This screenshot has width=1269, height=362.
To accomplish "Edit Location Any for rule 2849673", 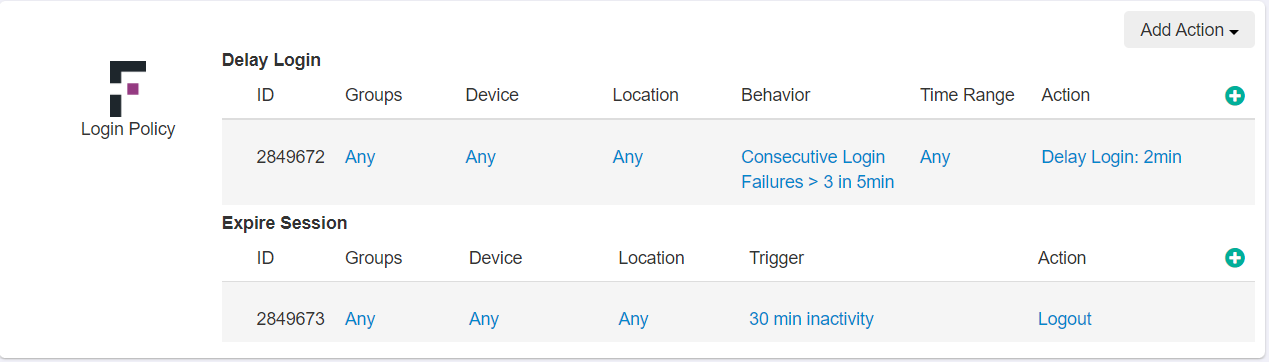I will coord(633,319).
